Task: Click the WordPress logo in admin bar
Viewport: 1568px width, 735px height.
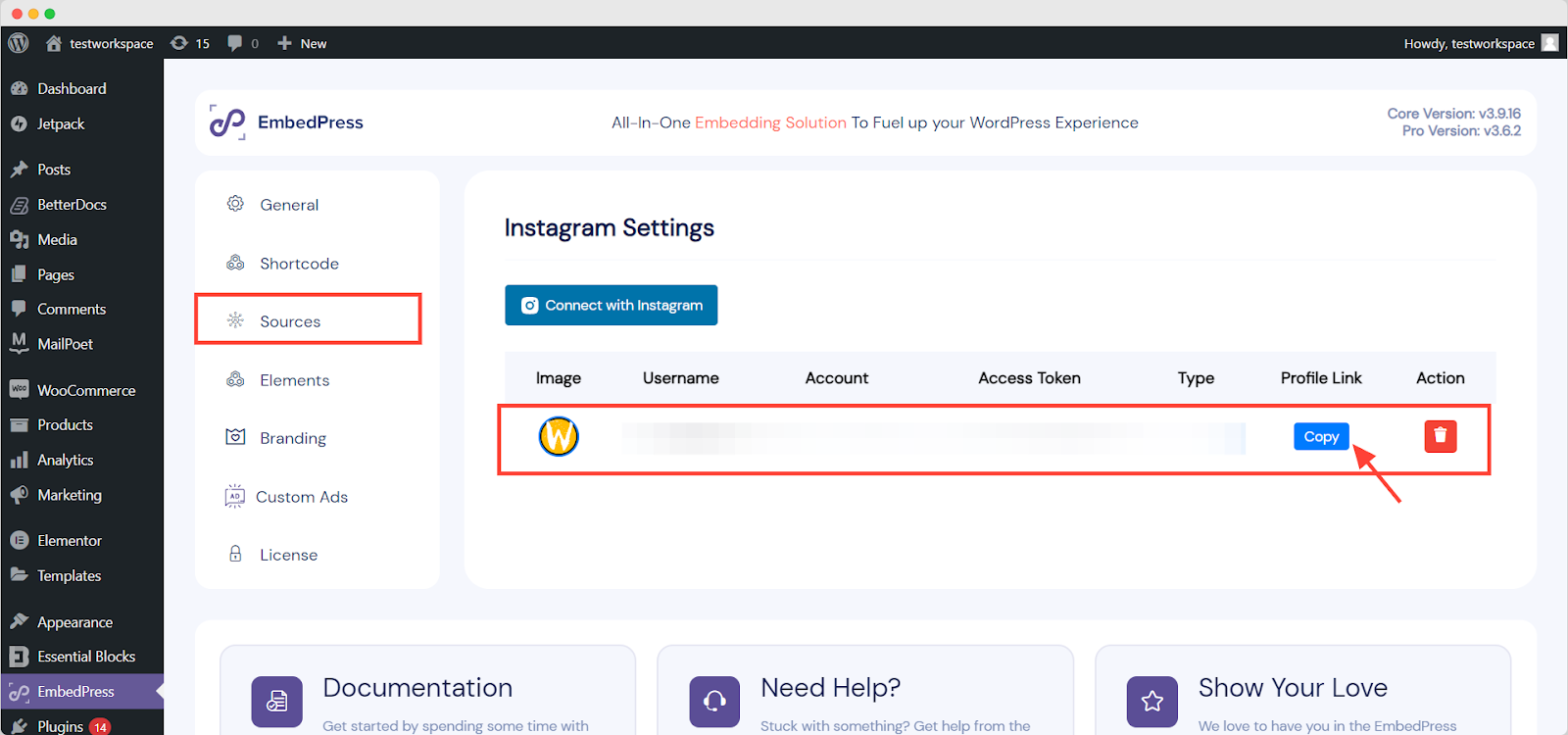Action: pyautogui.click(x=19, y=43)
